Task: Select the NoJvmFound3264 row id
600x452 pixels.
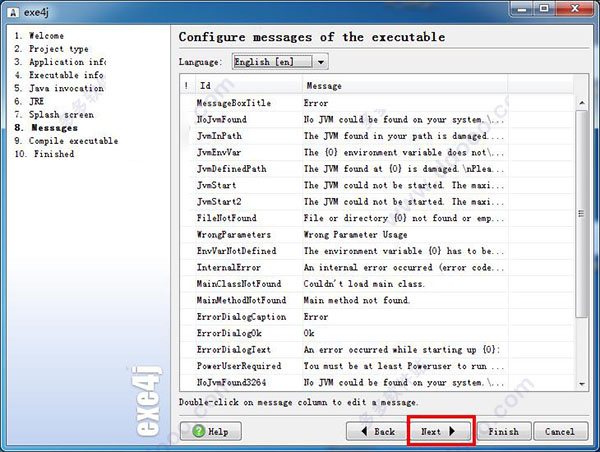Action: (232, 383)
